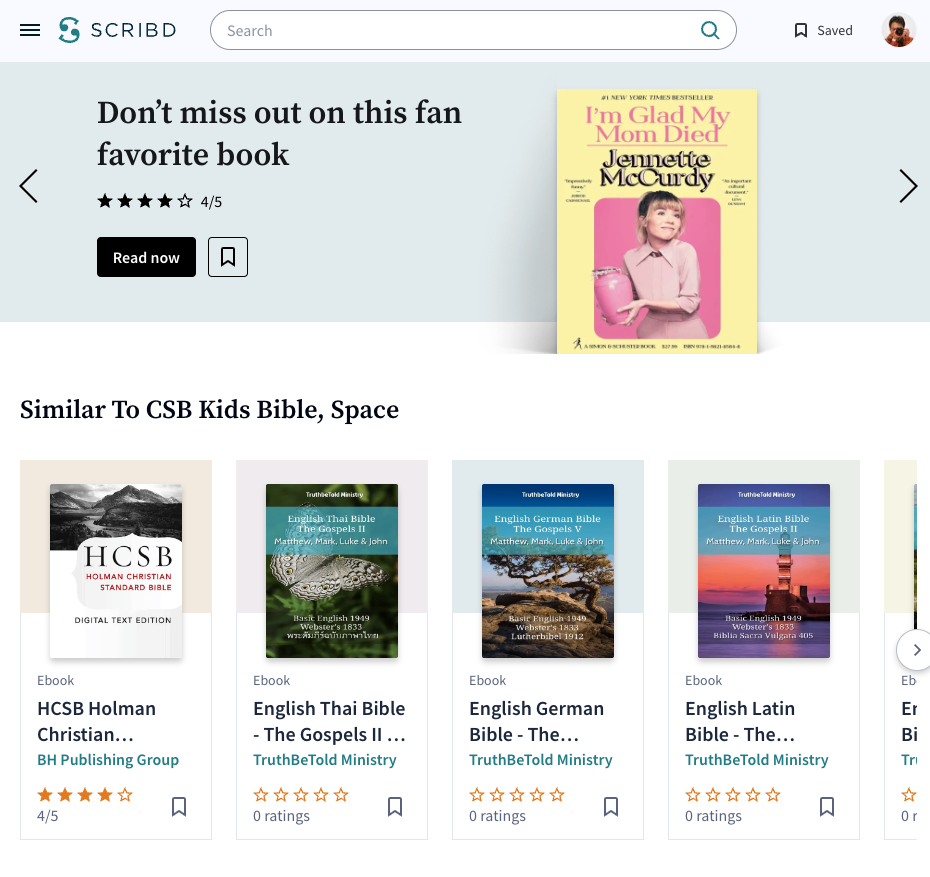
Task: Click the search magnifier icon
Action: pyautogui.click(x=709, y=30)
